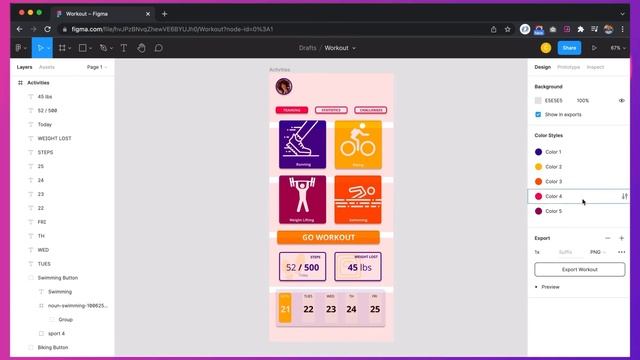The height and width of the screenshot is (360, 640).
Task: Select the Biking Button layer
Action: (53, 347)
